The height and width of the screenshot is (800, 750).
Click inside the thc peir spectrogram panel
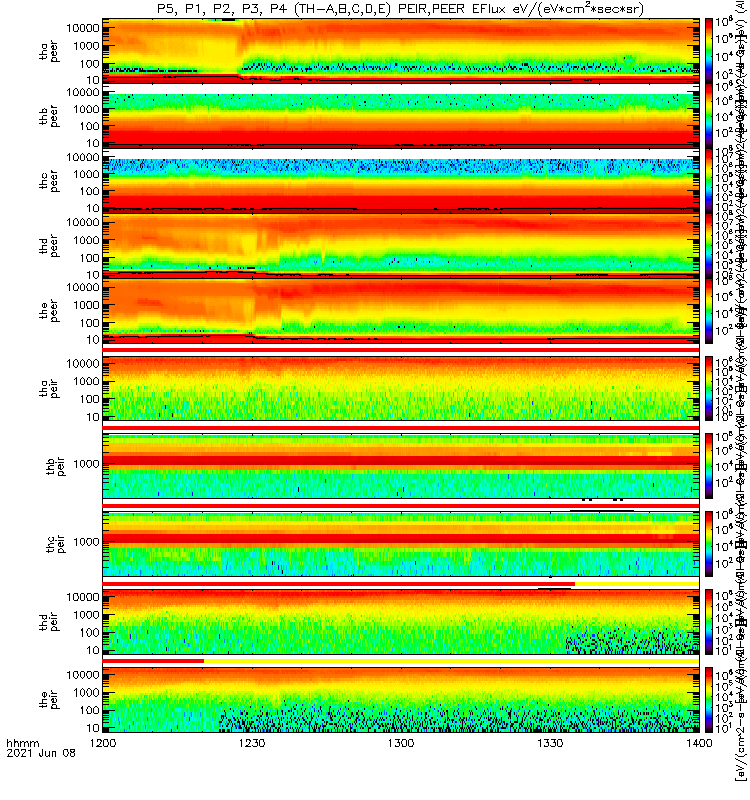[x=401, y=544]
